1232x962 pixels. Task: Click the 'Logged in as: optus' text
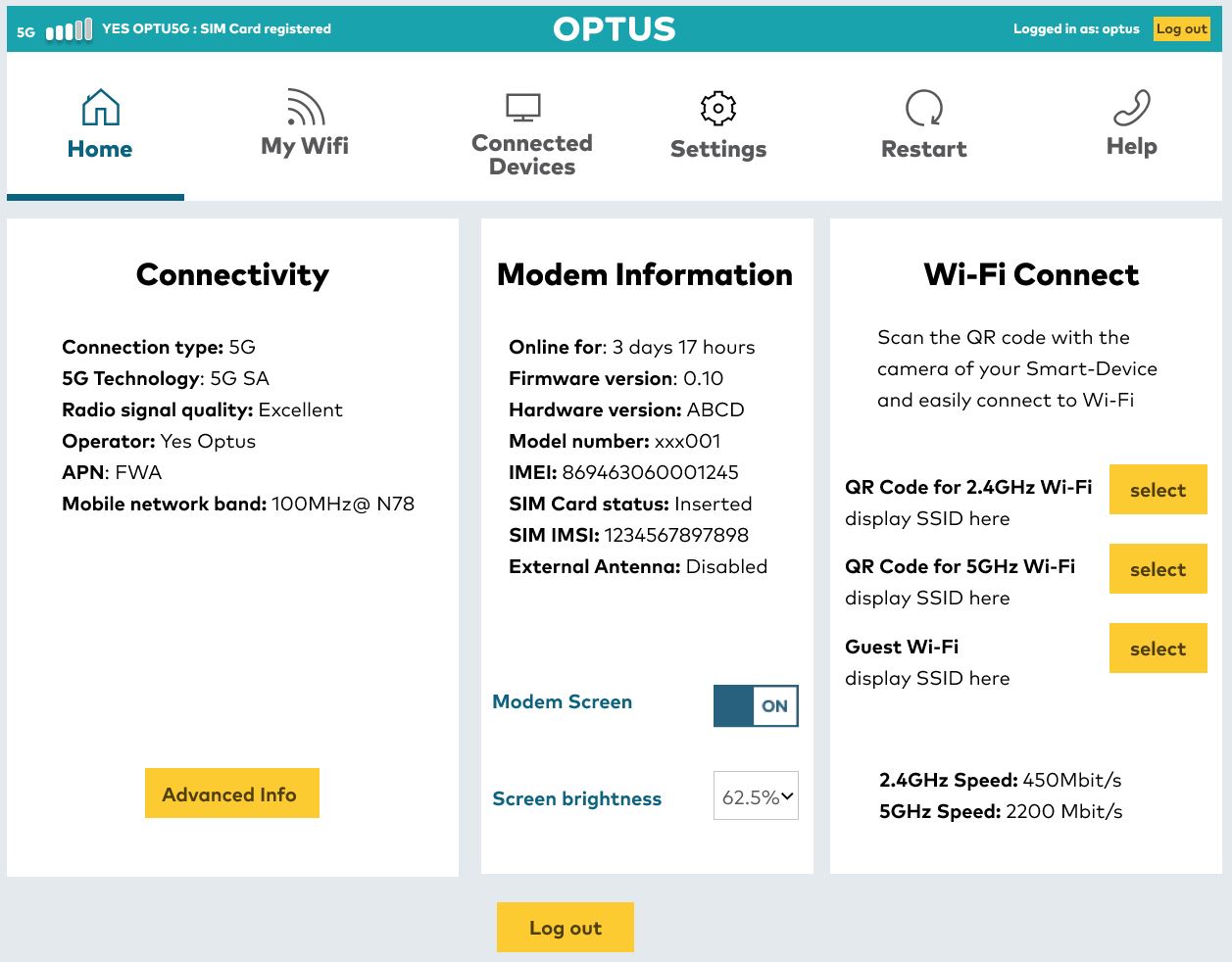(1076, 29)
